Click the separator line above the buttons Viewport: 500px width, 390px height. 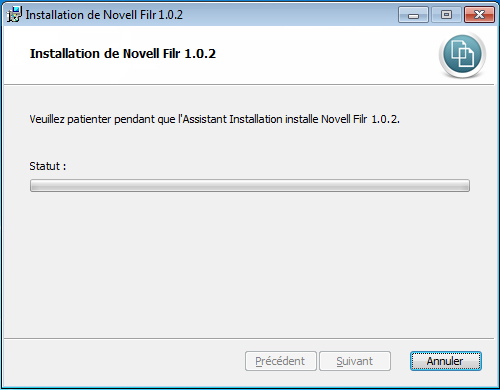249,339
